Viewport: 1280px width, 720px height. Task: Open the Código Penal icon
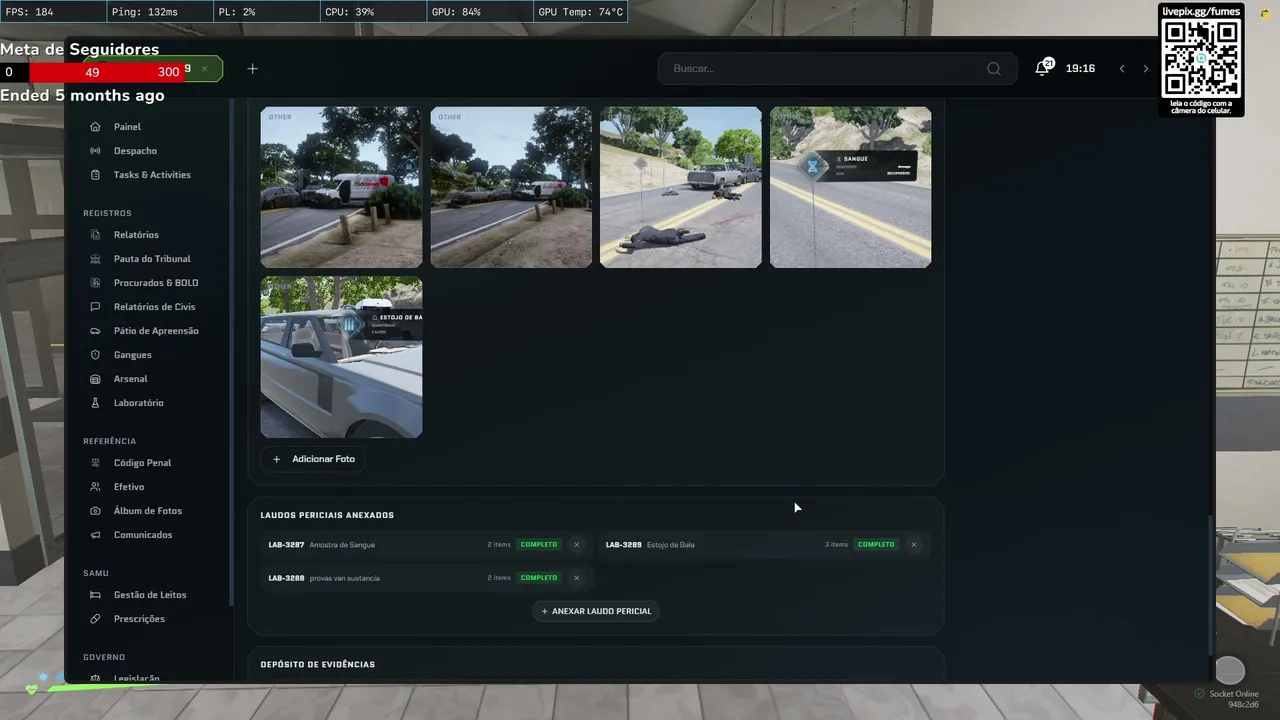click(95, 463)
